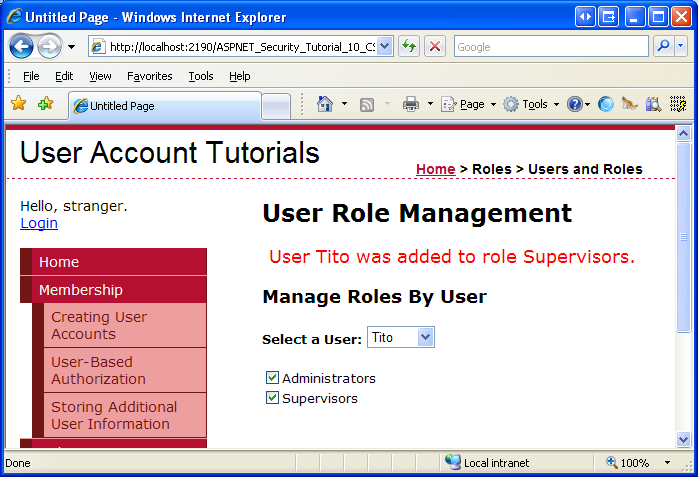Click the User Account Tutorials title

coord(170,153)
